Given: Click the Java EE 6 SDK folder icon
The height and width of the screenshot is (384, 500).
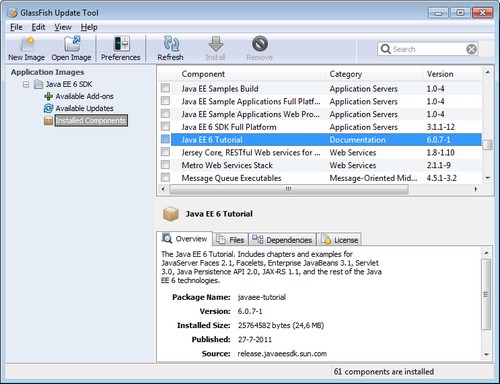Looking at the screenshot, I should [39, 84].
